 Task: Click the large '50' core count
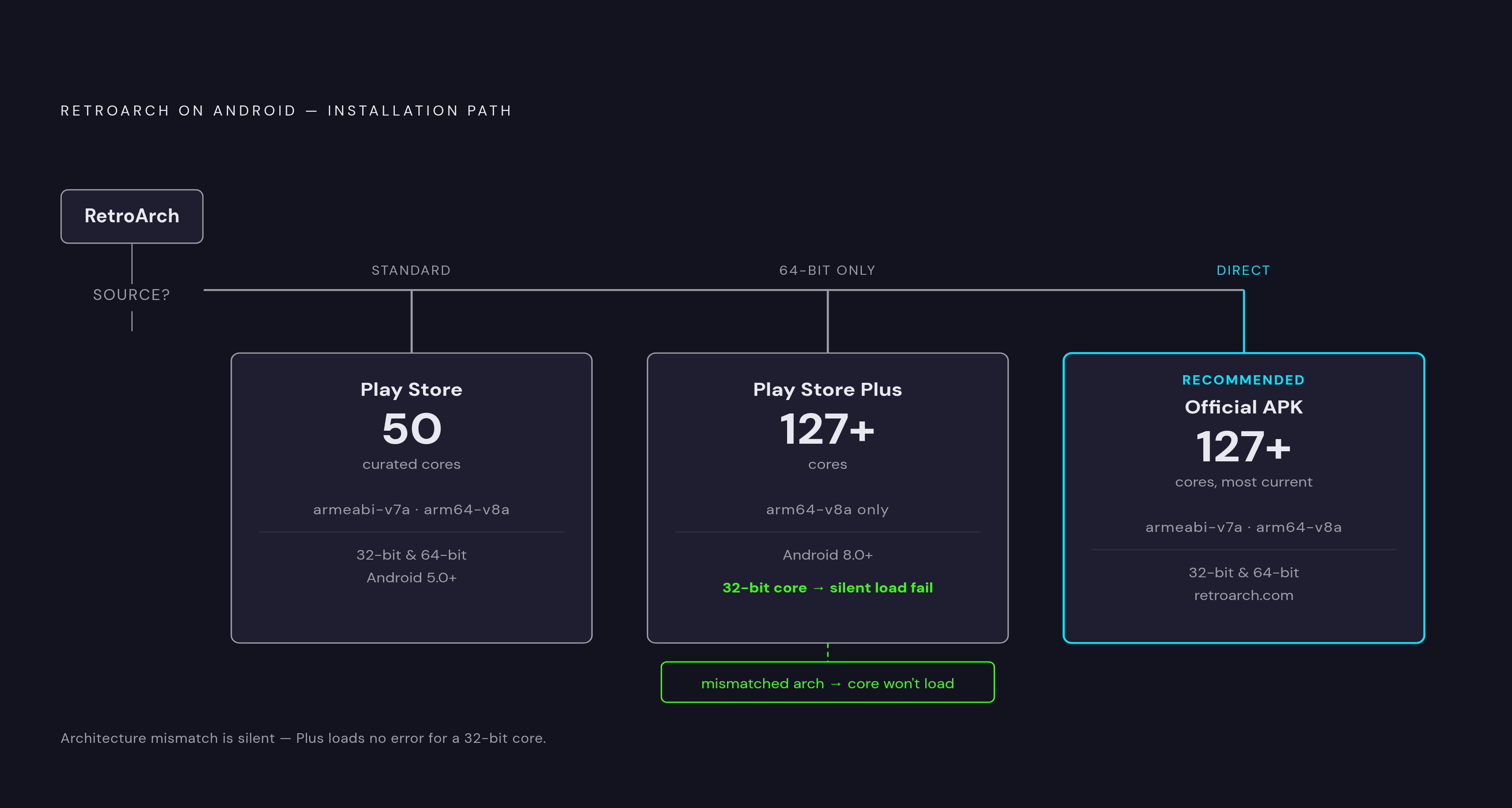(412, 429)
